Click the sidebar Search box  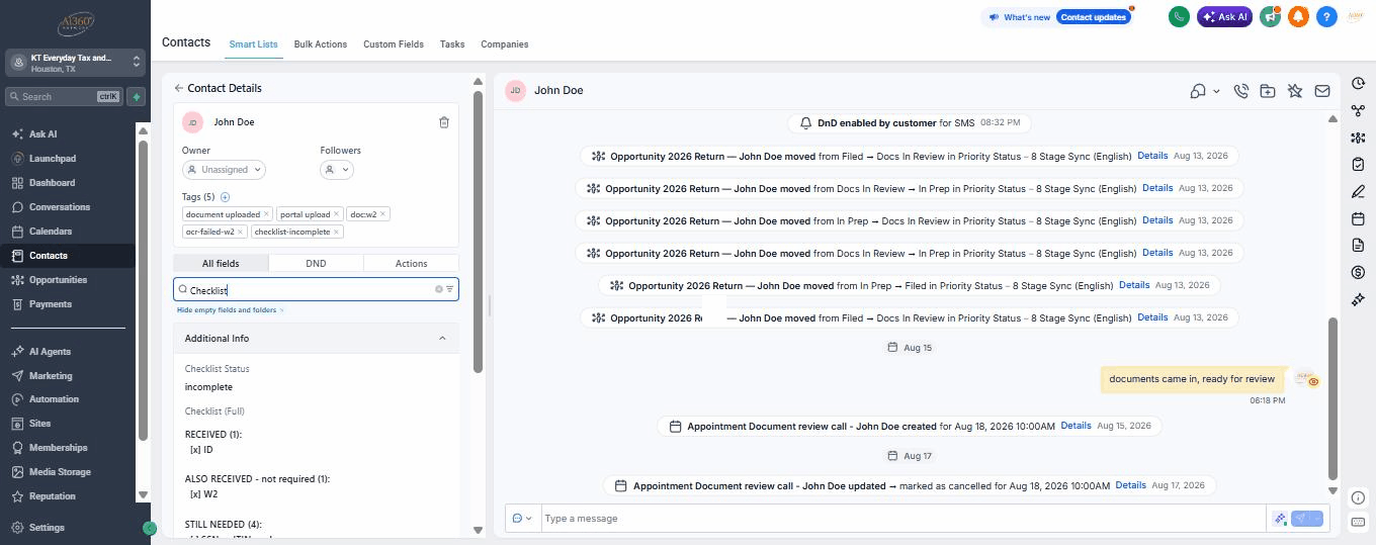[x=64, y=97]
